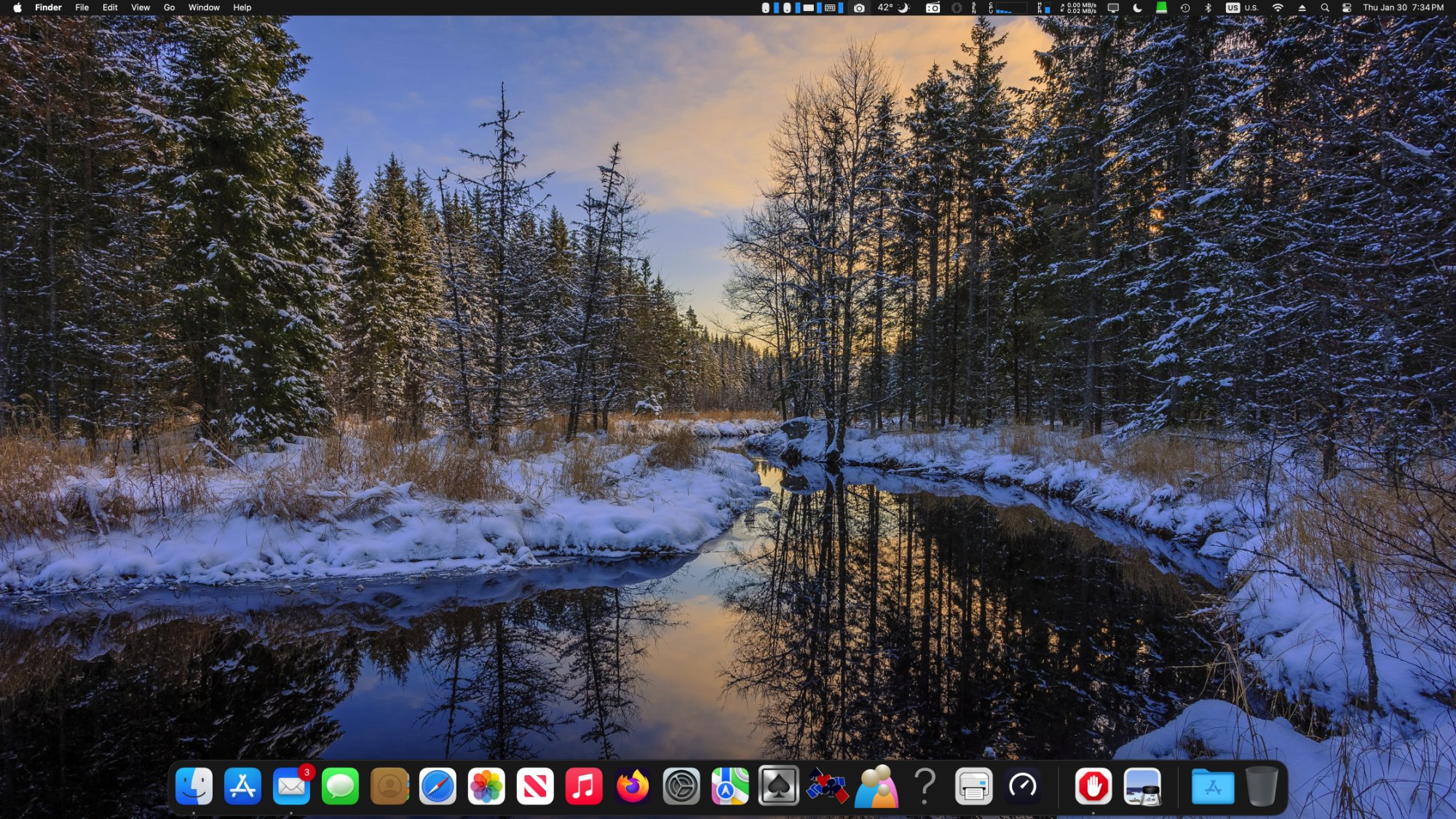Open the Trash in the dock
The width and height of the screenshot is (1456, 819).
tap(1262, 786)
